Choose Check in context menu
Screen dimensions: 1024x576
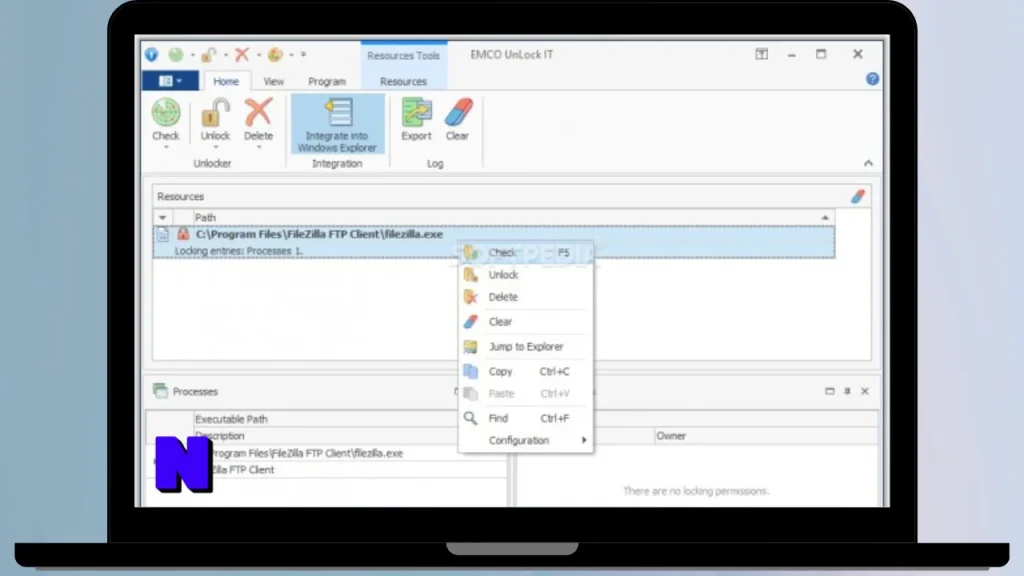pos(525,253)
